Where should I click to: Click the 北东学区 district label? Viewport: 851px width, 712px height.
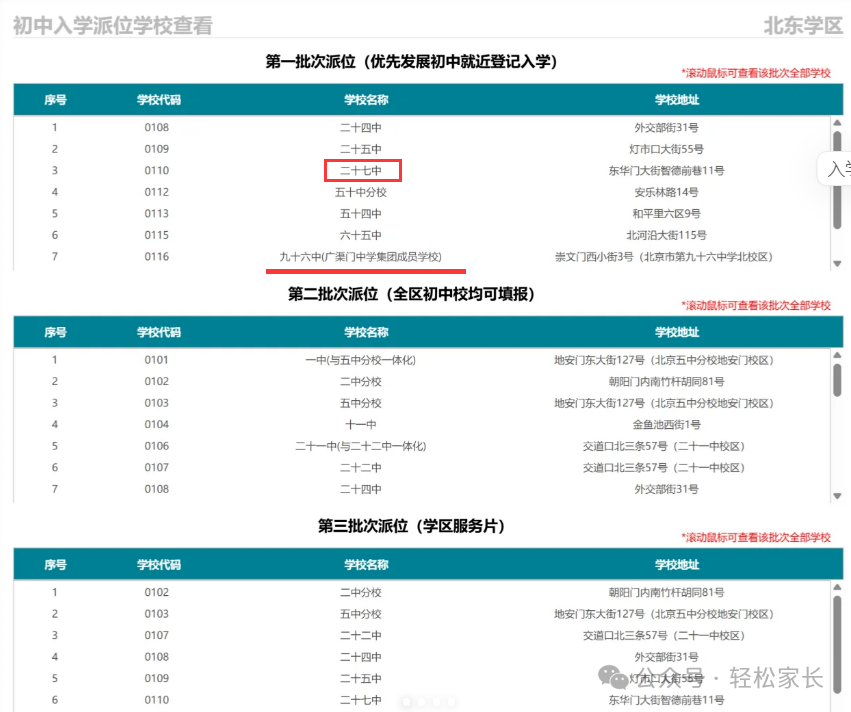[803, 26]
